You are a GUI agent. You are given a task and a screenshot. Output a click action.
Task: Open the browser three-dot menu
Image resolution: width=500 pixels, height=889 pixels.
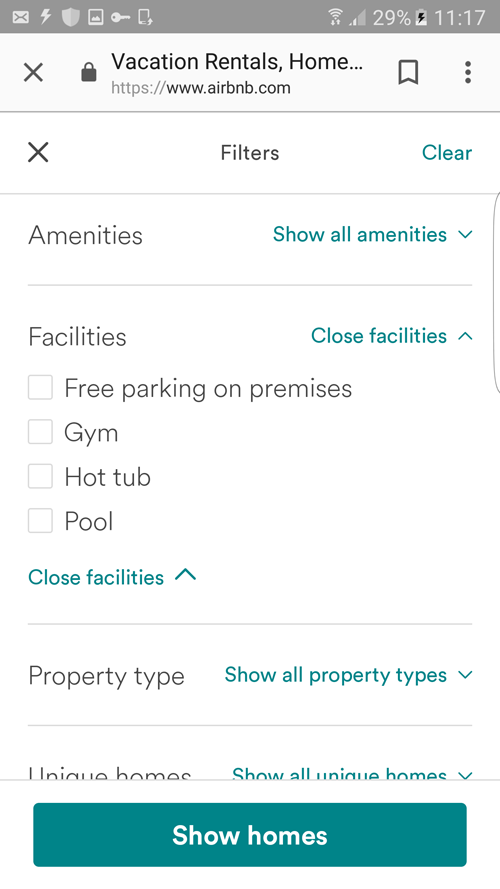(468, 73)
